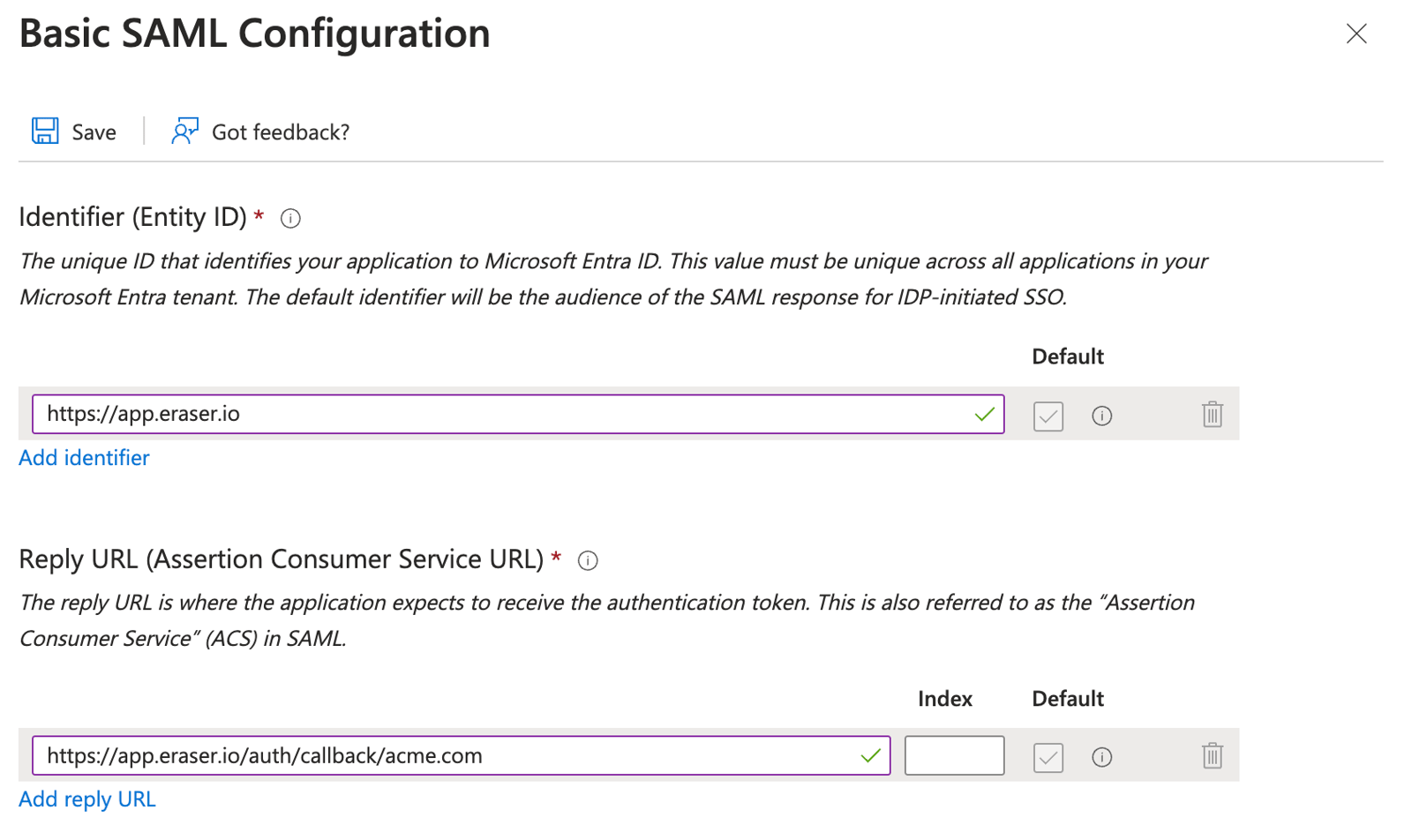Click the Default header above identifier row
The image size is (1412, 840).
tap(1068, 356)
